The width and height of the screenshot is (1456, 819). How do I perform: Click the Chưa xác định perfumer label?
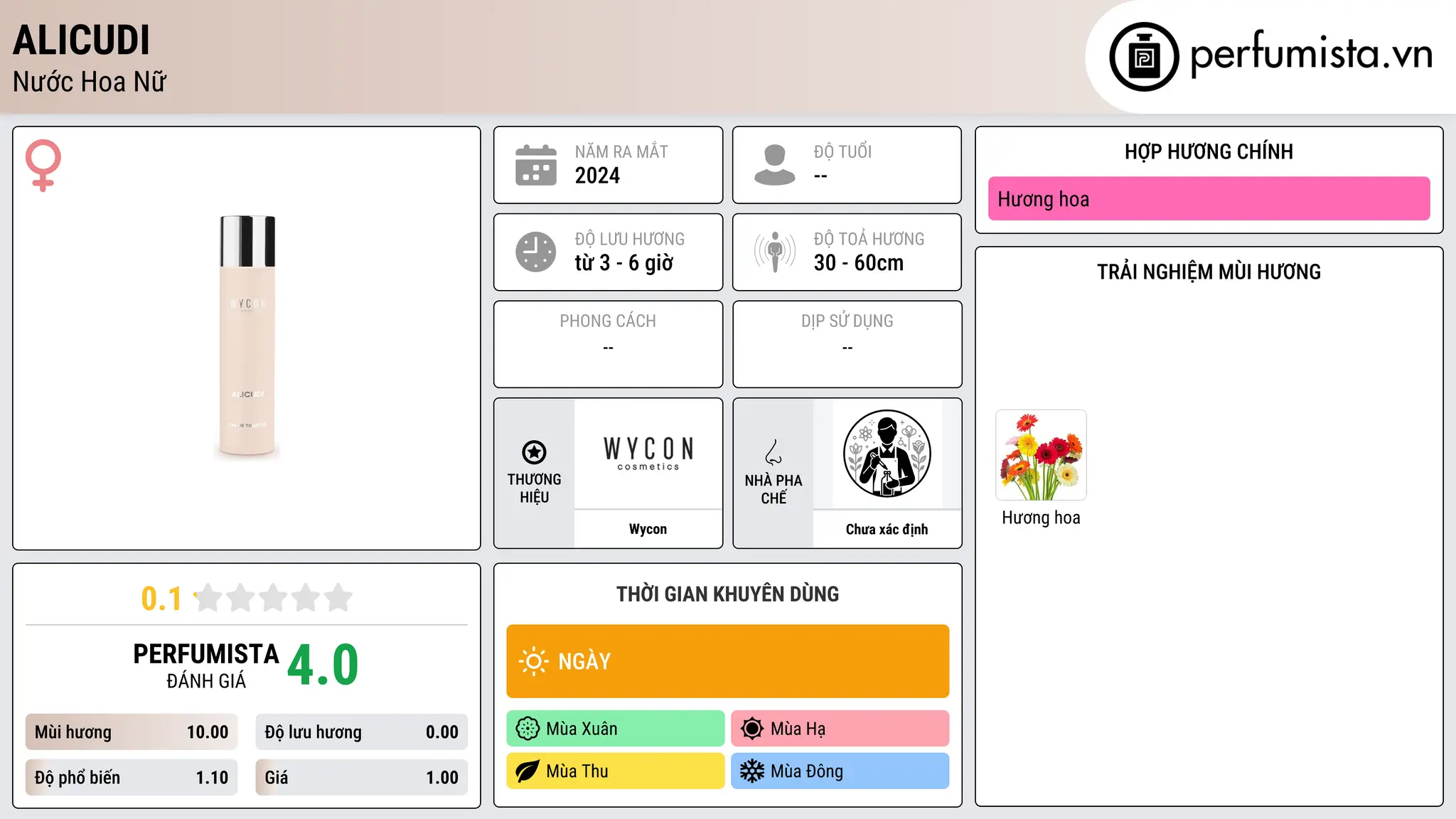pos(887,529)
